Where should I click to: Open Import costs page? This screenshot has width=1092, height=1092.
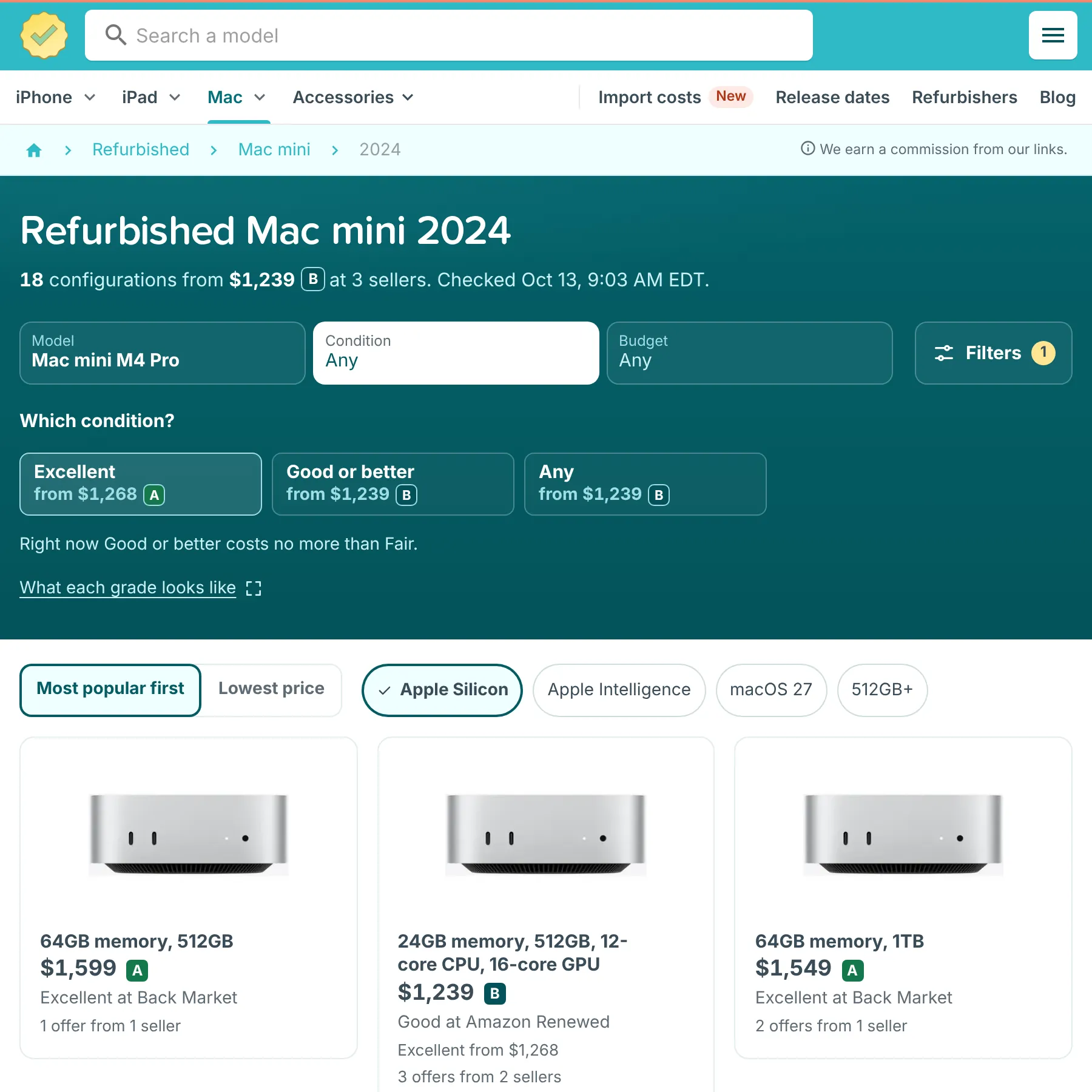(x=649, y=97)
